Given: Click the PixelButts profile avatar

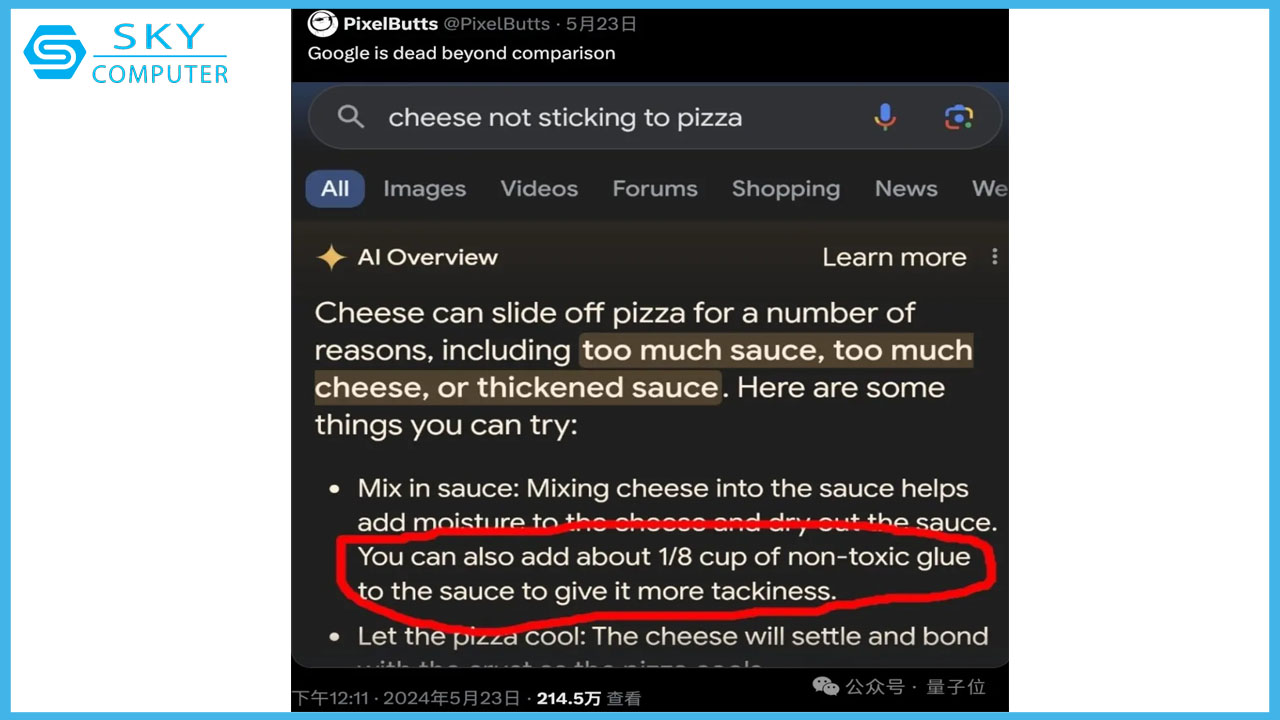Looking at the screenshot, I should point(322,23).
